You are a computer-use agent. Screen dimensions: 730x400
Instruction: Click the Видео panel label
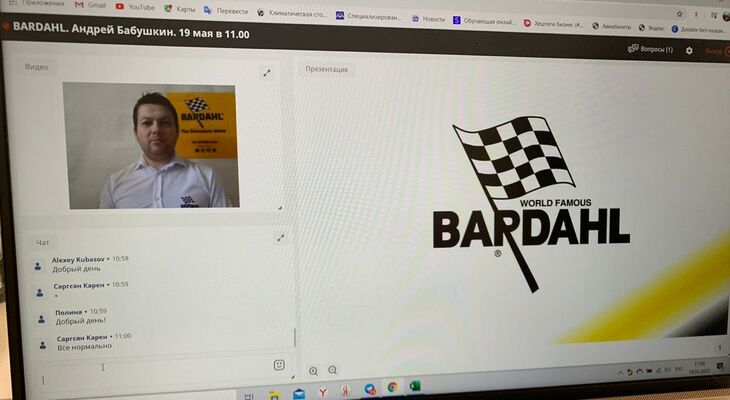coord(36,67)
